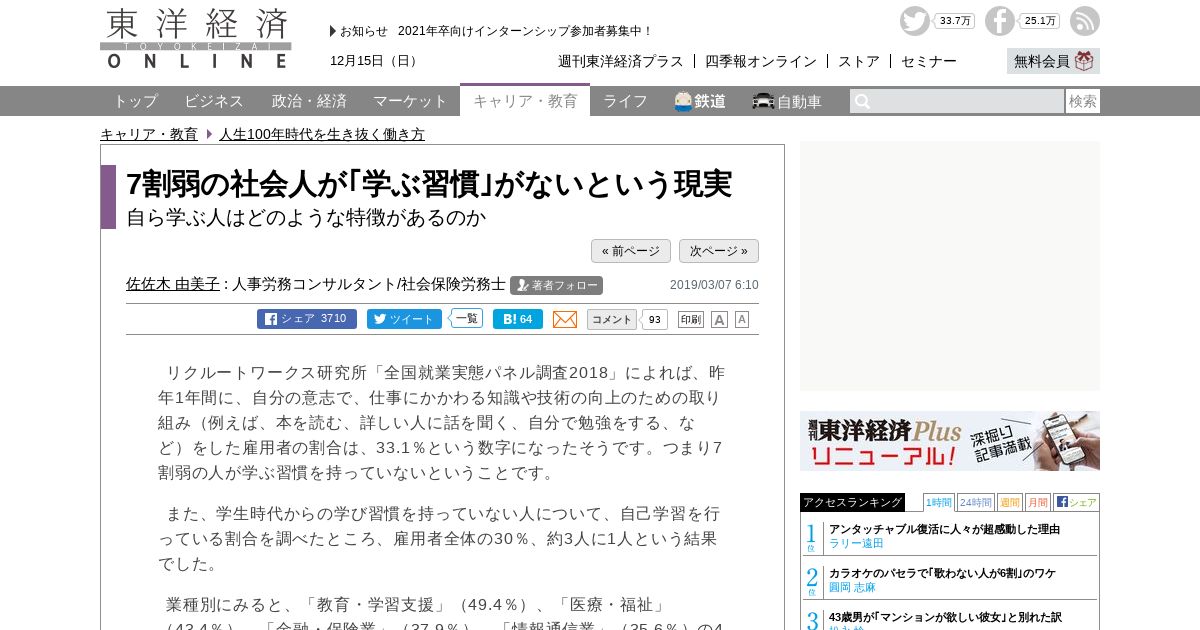Click the date 12月15日（日）
The width and height of the screenshot is (1200, 630).
(x=376, y=61)
